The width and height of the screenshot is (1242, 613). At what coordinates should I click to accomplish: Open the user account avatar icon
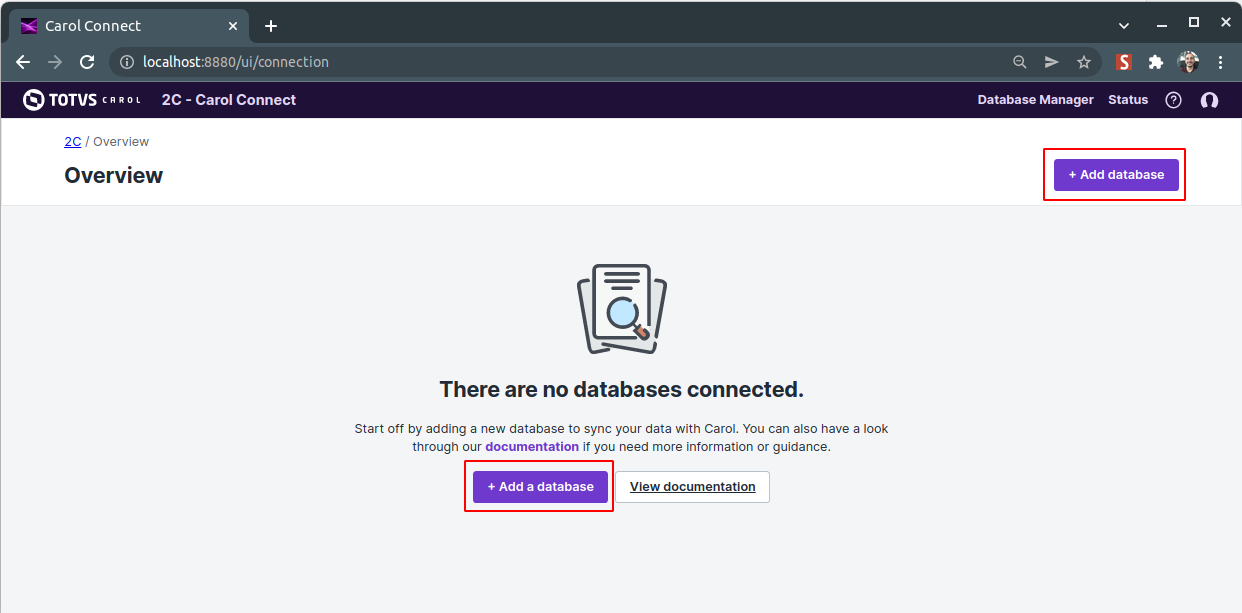pos(1209,100)
